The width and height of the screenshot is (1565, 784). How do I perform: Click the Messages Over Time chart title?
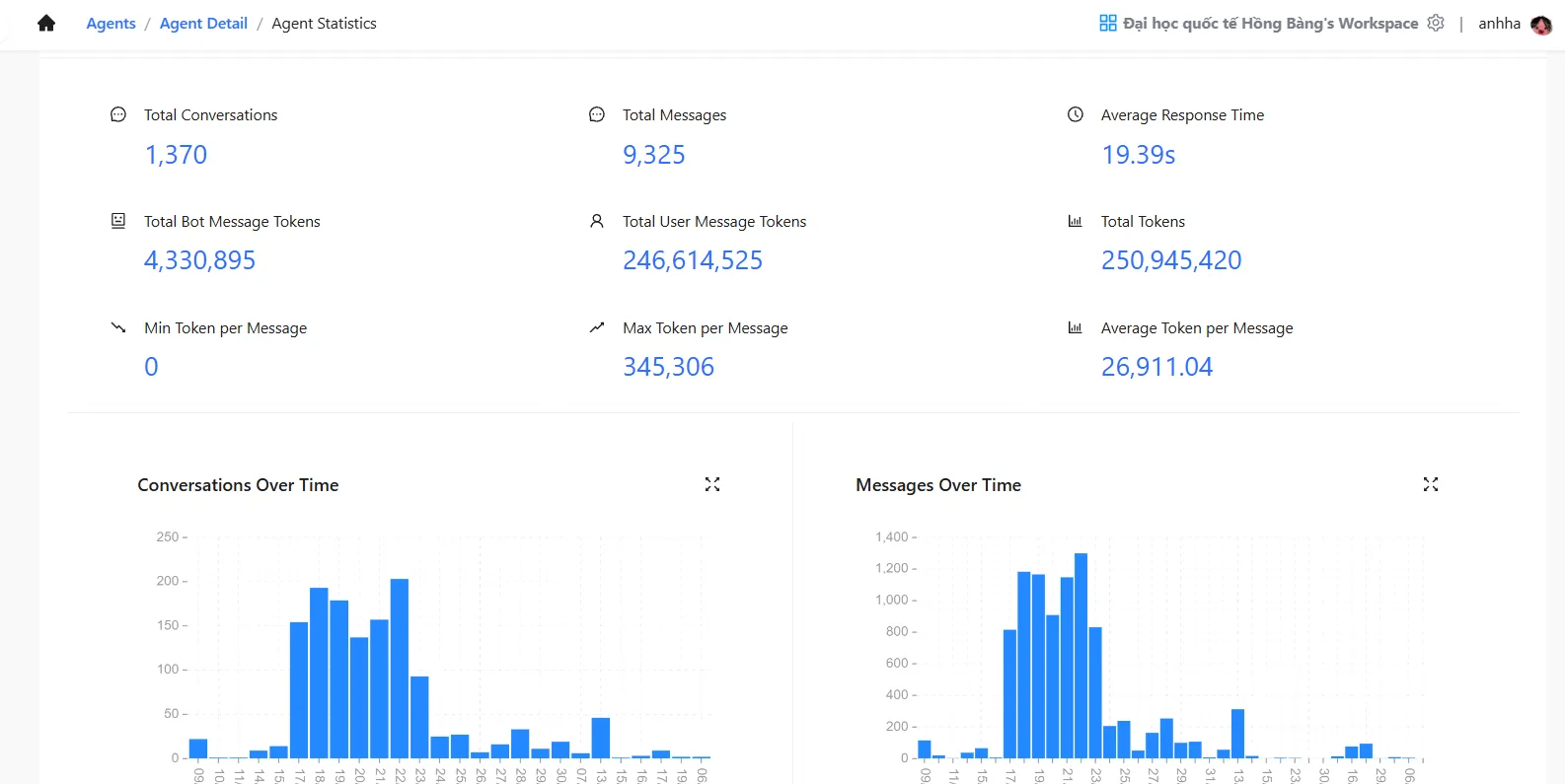tap(938, 485)
